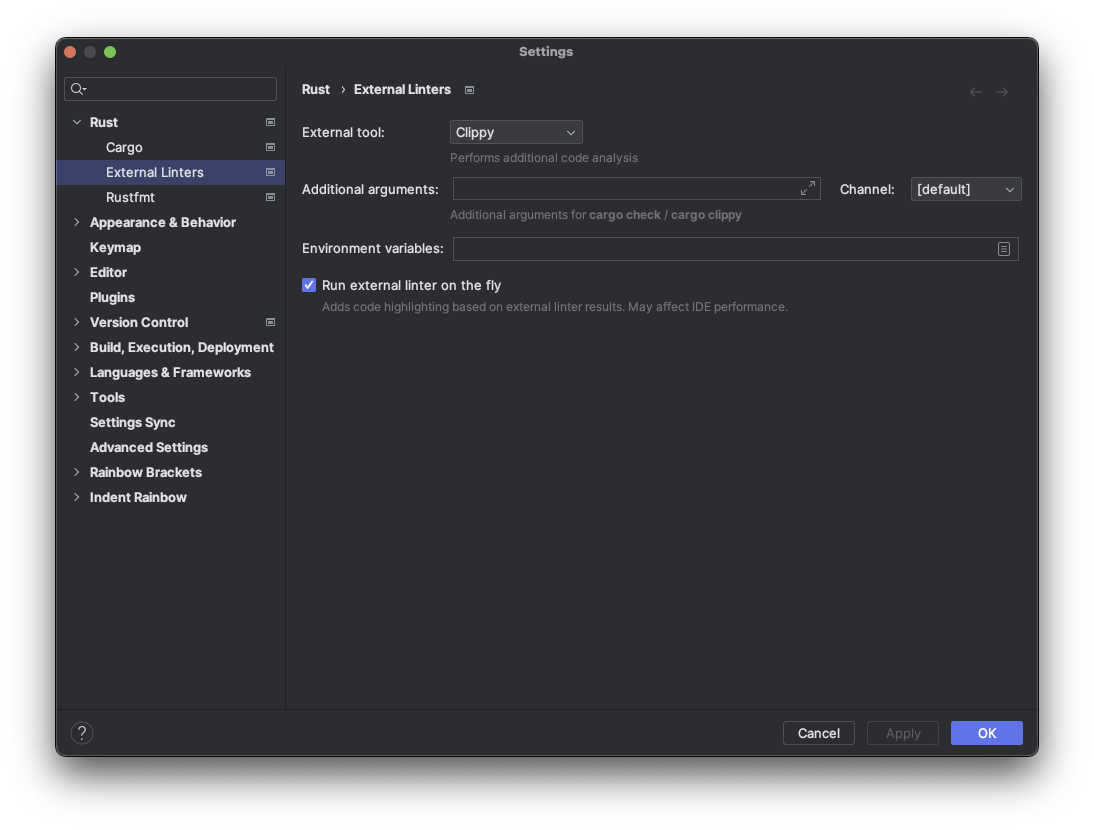
Task: Collapse the Rust settings tree node
Action: coord(77,122)
